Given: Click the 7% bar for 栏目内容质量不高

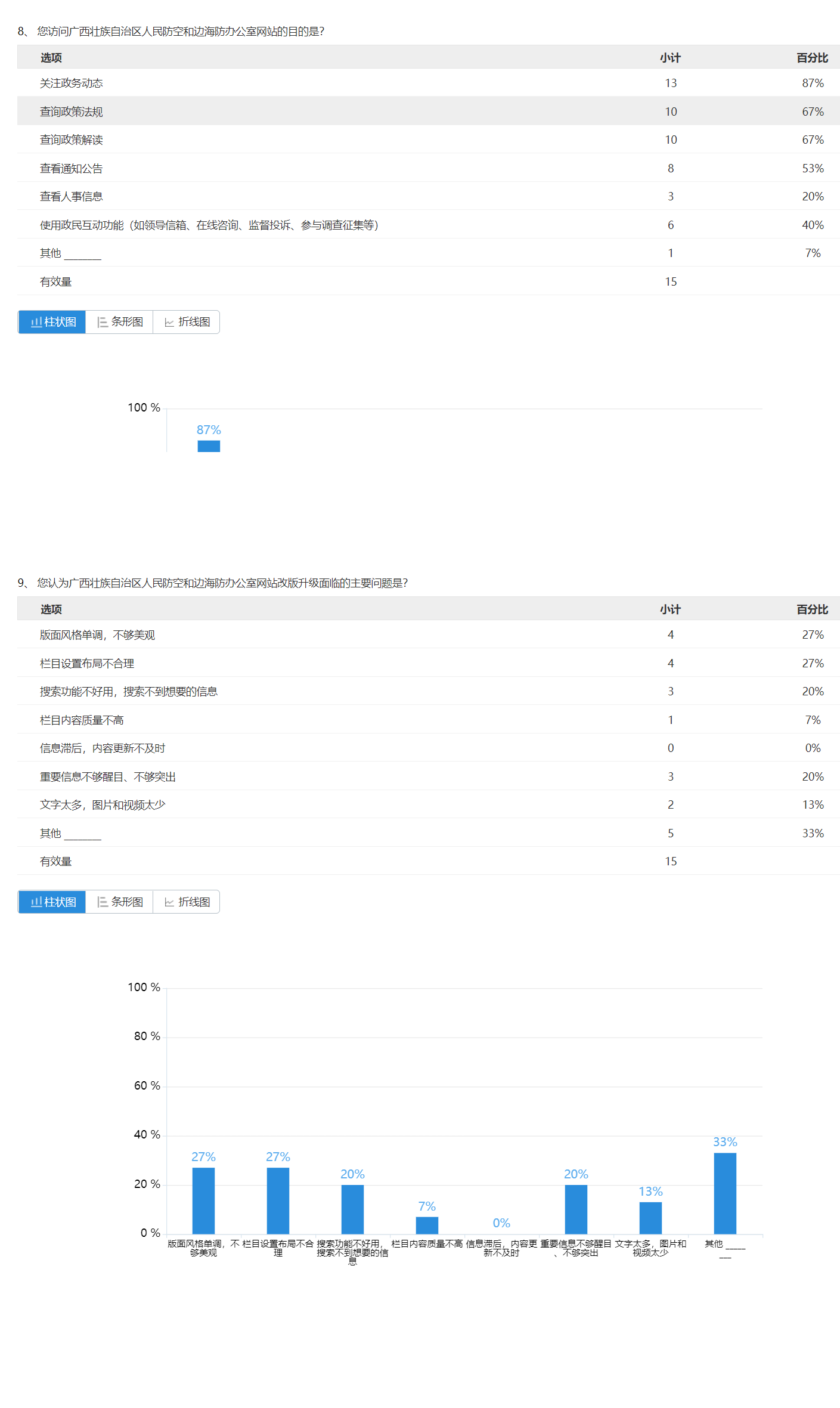Looking at the screenshot, I should (x=427, y=1225).
